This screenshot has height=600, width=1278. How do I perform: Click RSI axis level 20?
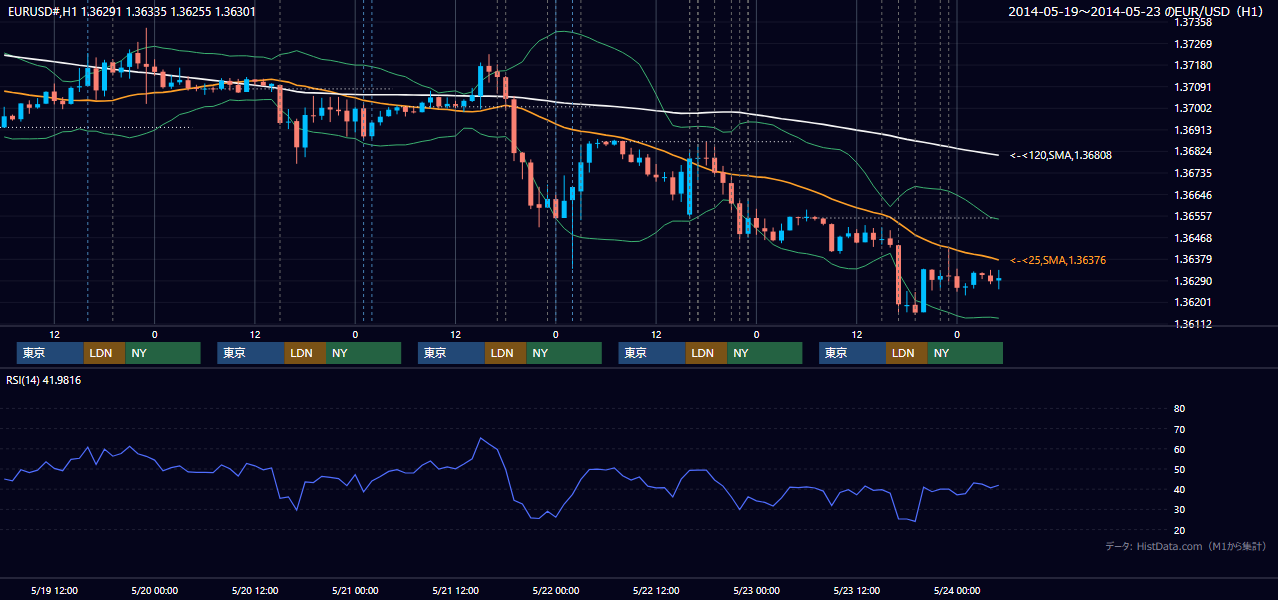click(1180, 530)
